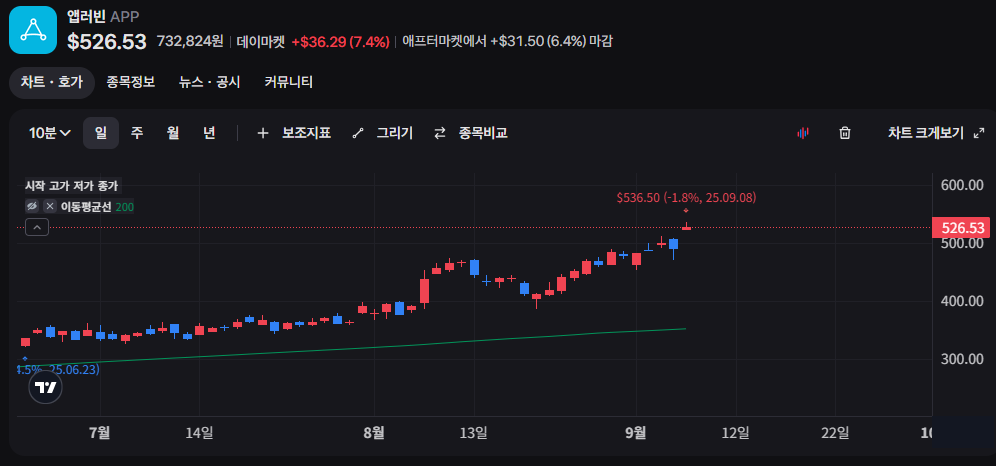Switch to the 종목정보 tab
This screenshot has width=996, height=466.
click(131, 82)
